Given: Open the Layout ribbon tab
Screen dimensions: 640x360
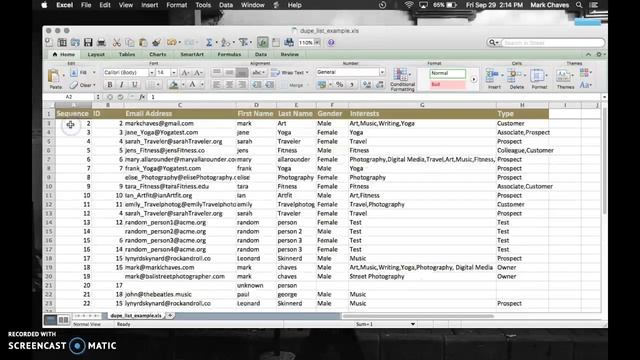Looking at the screenshot, I should pos(96,54).
